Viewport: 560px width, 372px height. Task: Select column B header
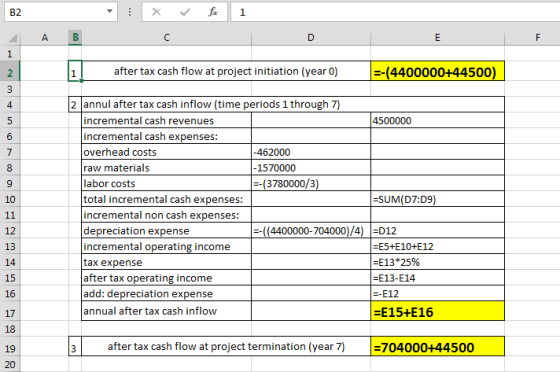[x=75, y=37]
